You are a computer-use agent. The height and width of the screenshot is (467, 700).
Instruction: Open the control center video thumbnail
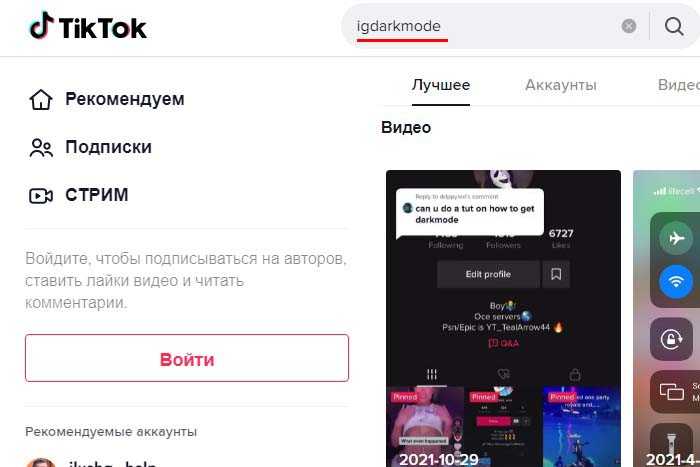[x=667, y=318]
